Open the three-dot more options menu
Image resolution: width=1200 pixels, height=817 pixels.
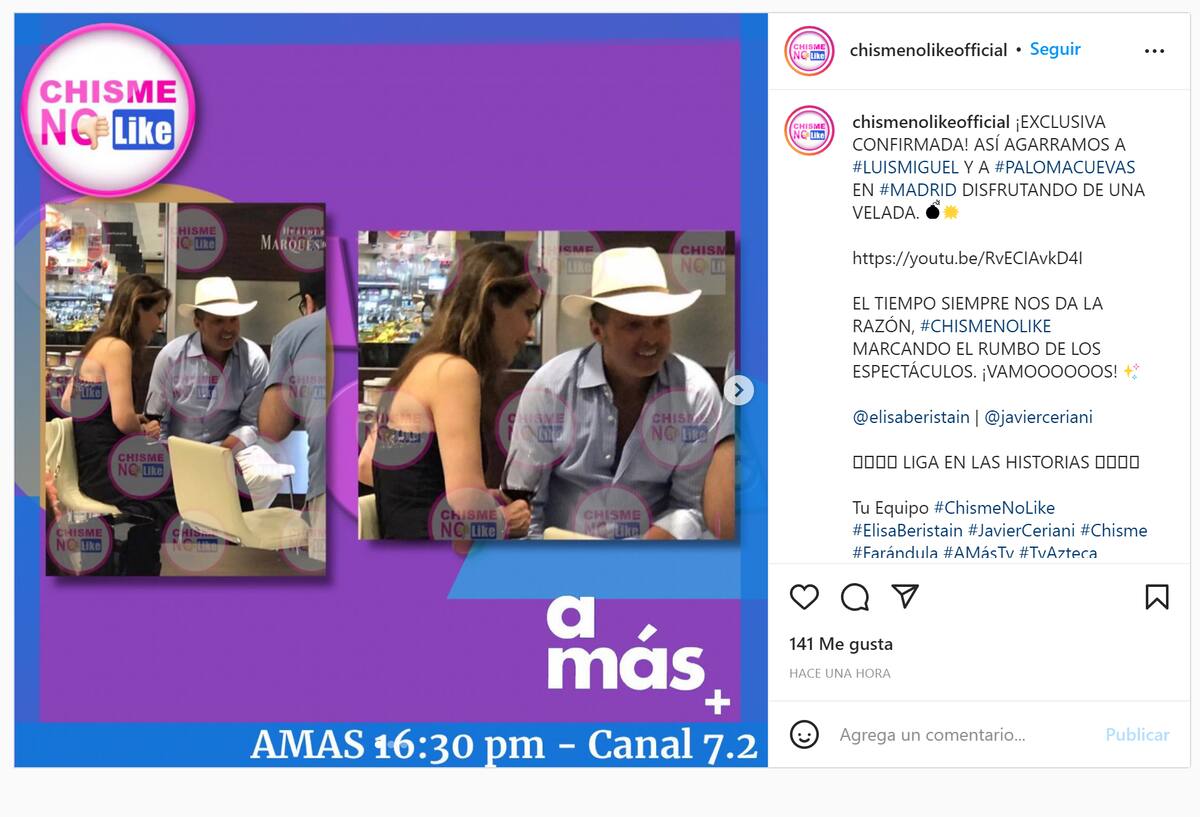(x=1154, y=51)
